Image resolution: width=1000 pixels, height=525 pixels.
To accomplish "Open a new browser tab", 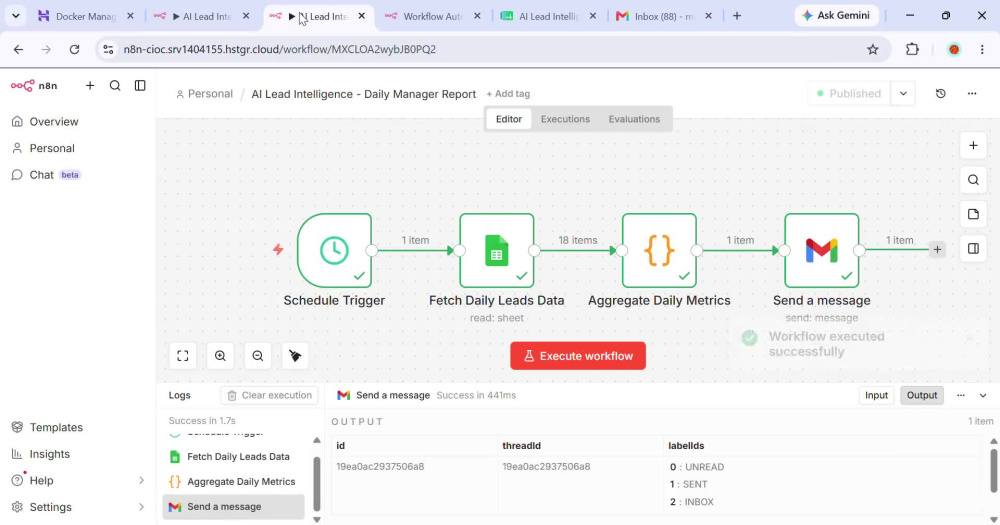I will (x=737, y=16).
